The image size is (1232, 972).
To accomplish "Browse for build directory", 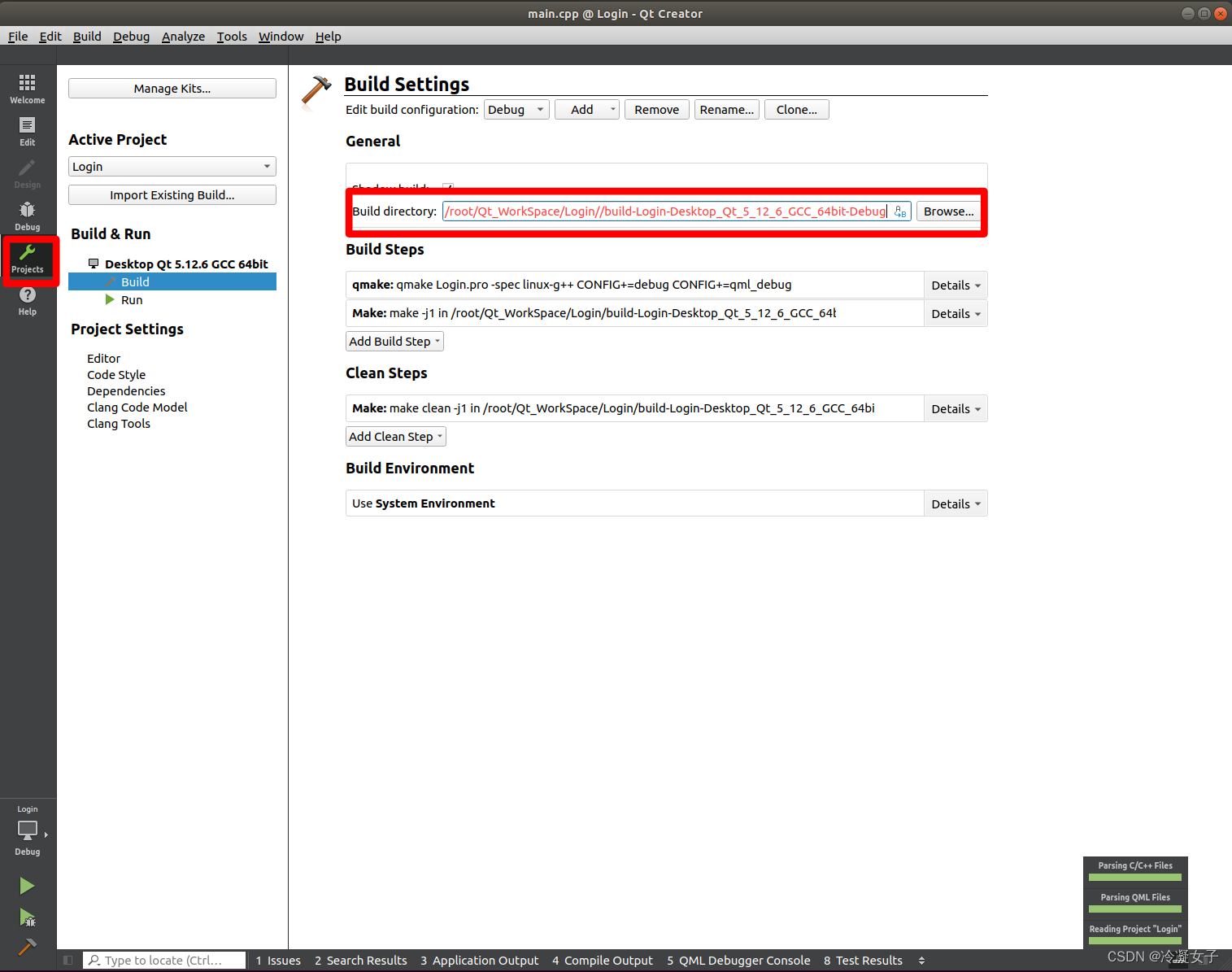I will tap(948, 211).
